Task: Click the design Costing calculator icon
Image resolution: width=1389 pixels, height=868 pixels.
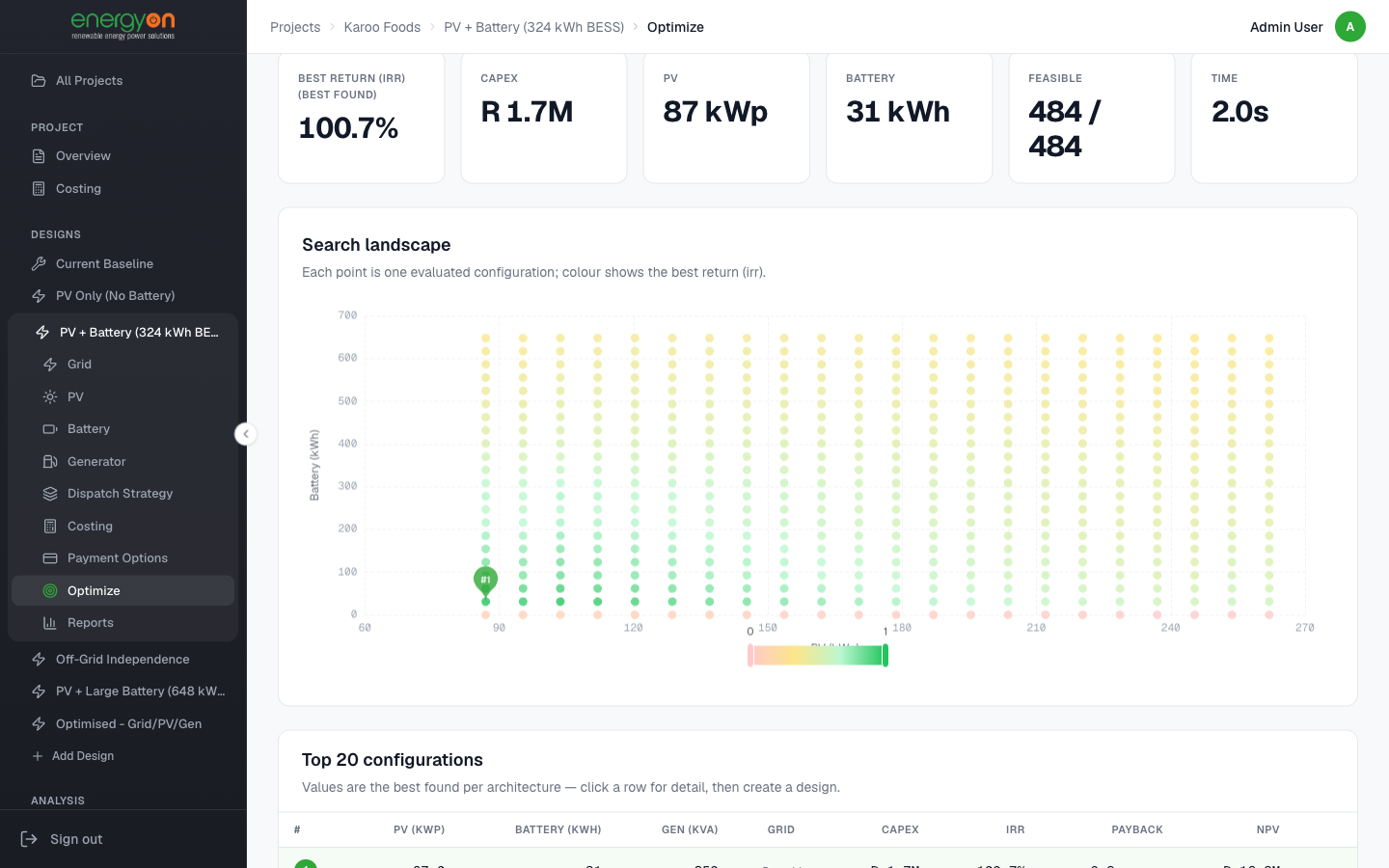Action: (x=50, y=527)
